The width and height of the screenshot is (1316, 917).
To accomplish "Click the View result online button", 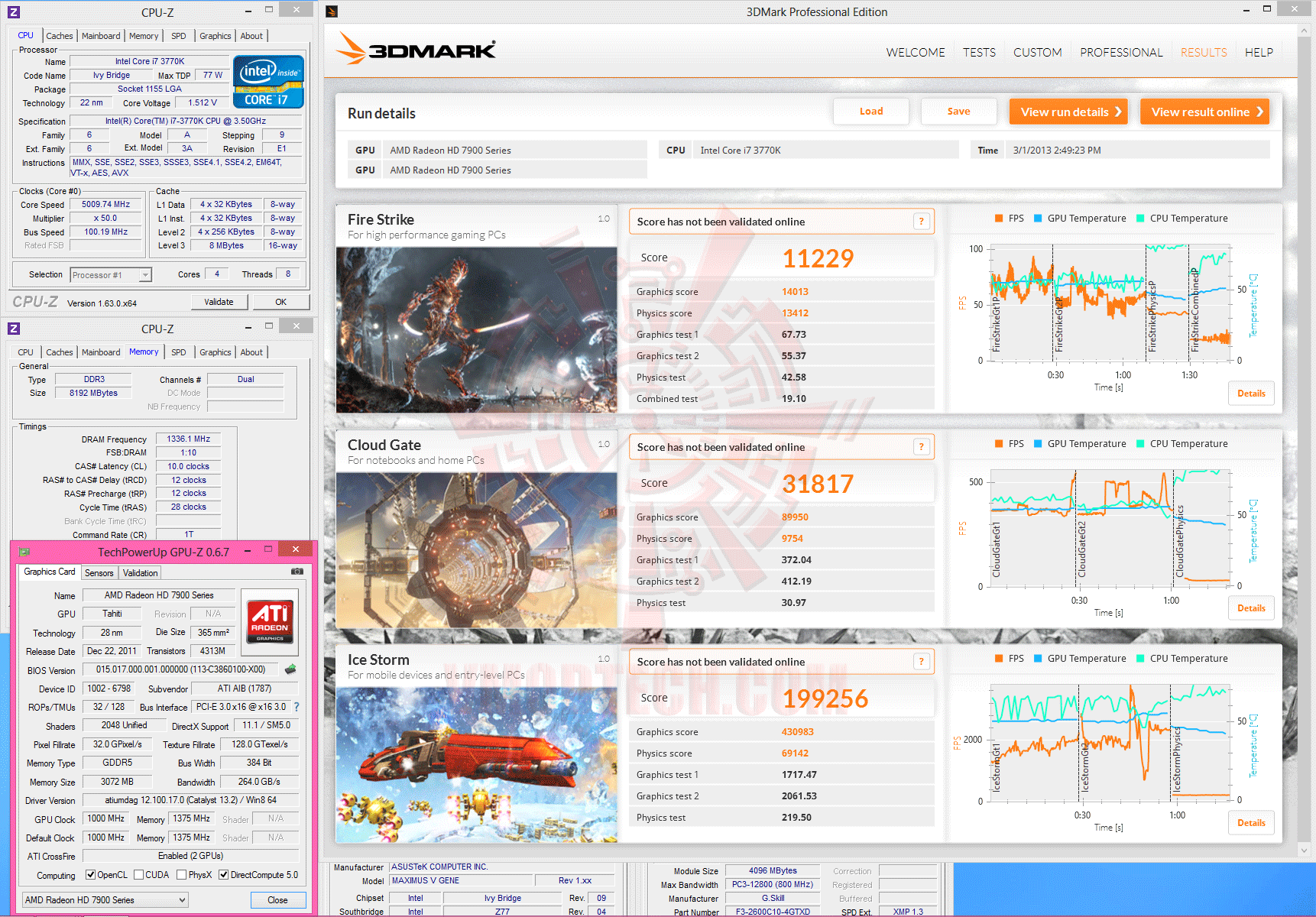I will (x=1204, y=112).
